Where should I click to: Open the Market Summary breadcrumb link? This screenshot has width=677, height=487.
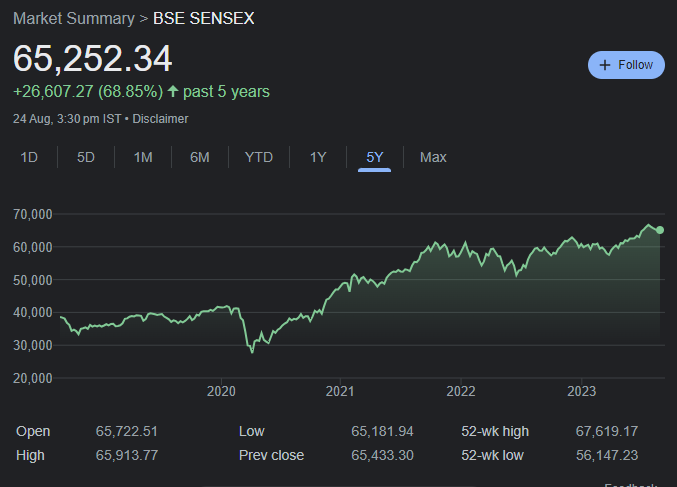pyautogui.click(x=74, y=19)
